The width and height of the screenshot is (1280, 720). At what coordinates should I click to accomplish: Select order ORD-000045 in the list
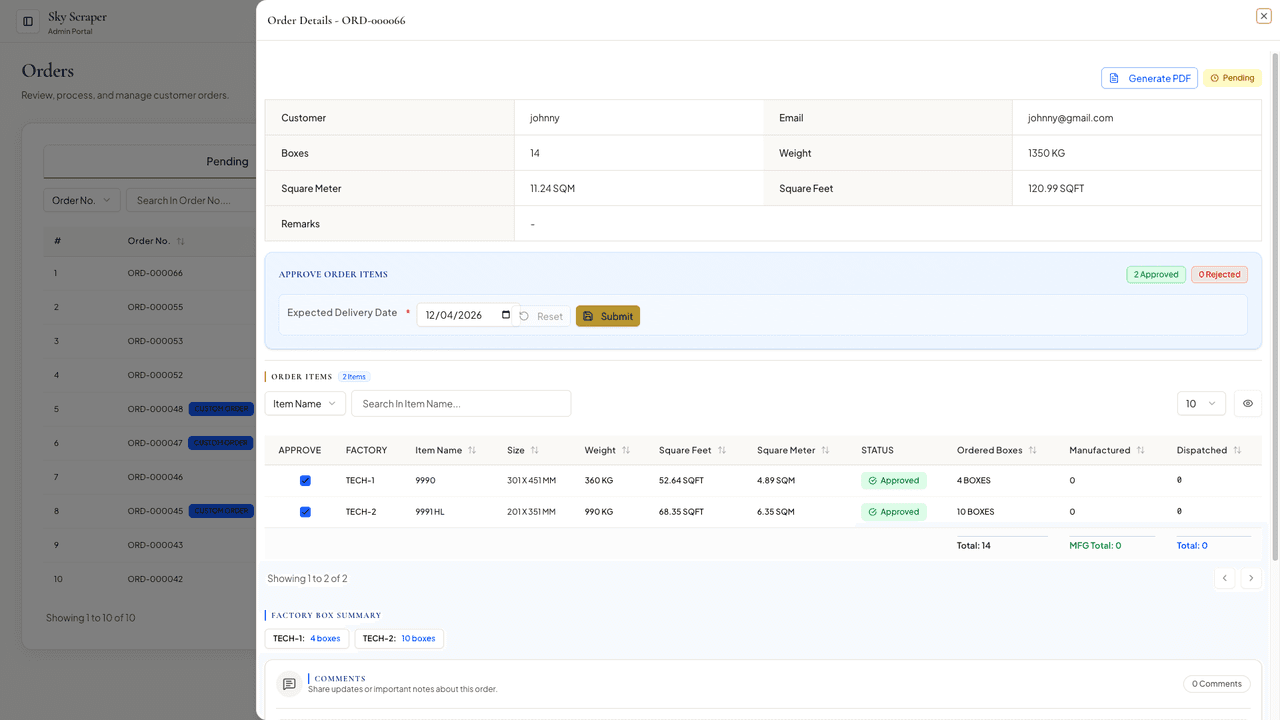pyautogui.click(x=155, y=511)
